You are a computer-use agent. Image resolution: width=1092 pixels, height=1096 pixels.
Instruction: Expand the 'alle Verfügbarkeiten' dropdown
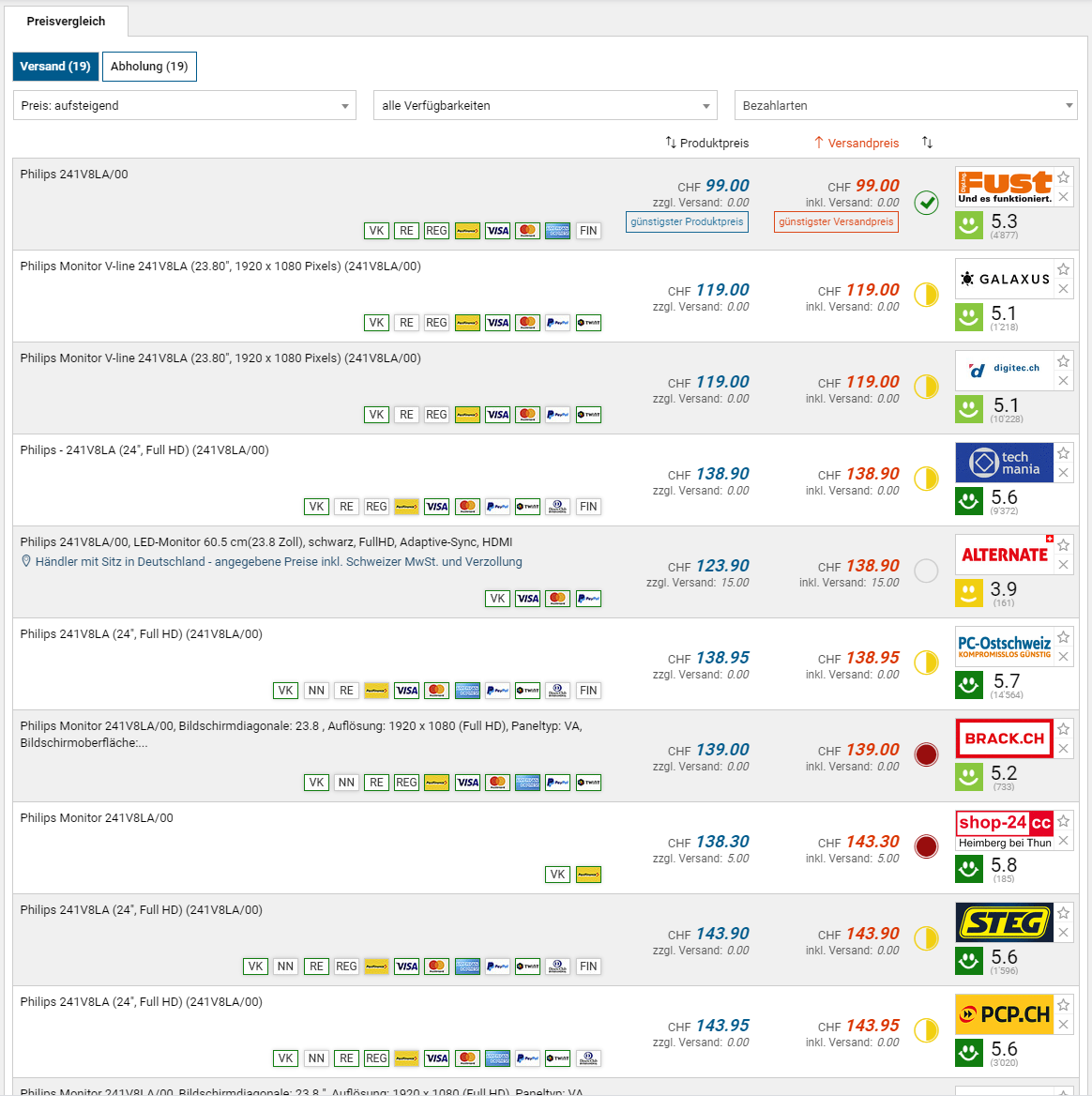click(x=545, y=105)
